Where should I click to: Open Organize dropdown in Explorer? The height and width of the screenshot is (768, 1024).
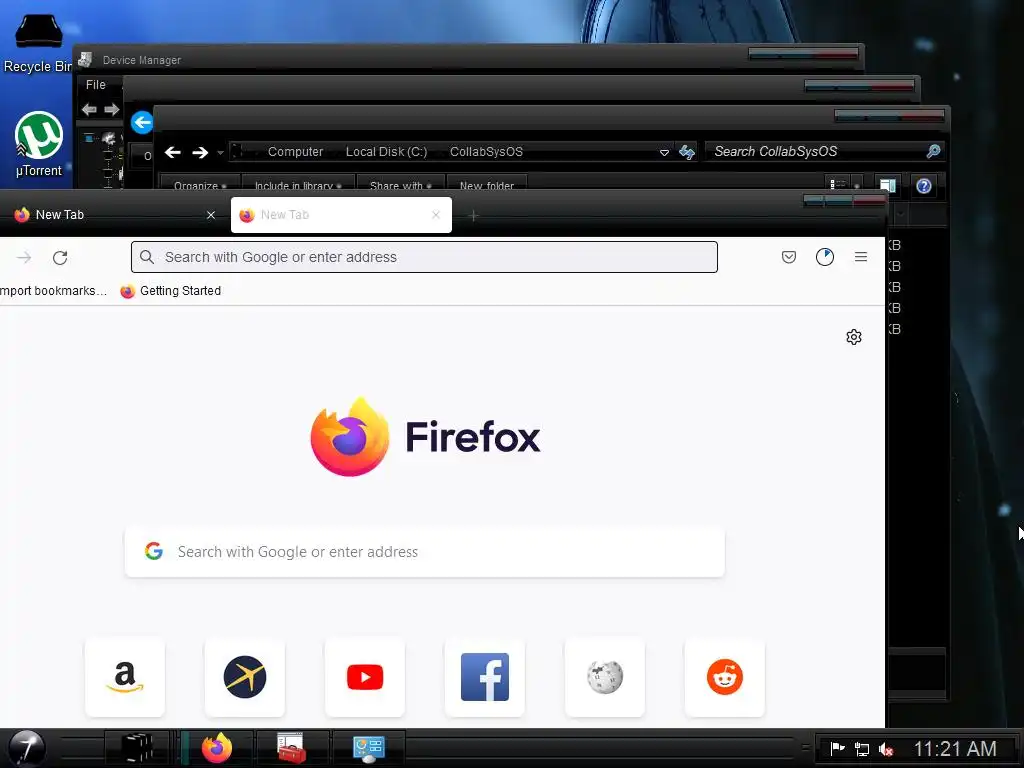[x=200, y=185]
